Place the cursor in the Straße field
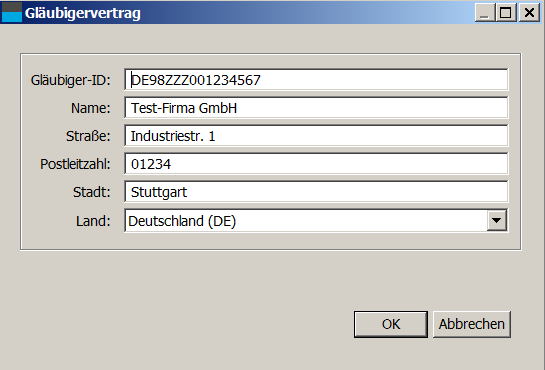The height and width of the screenshot is (370, 545). coord(316,136)
